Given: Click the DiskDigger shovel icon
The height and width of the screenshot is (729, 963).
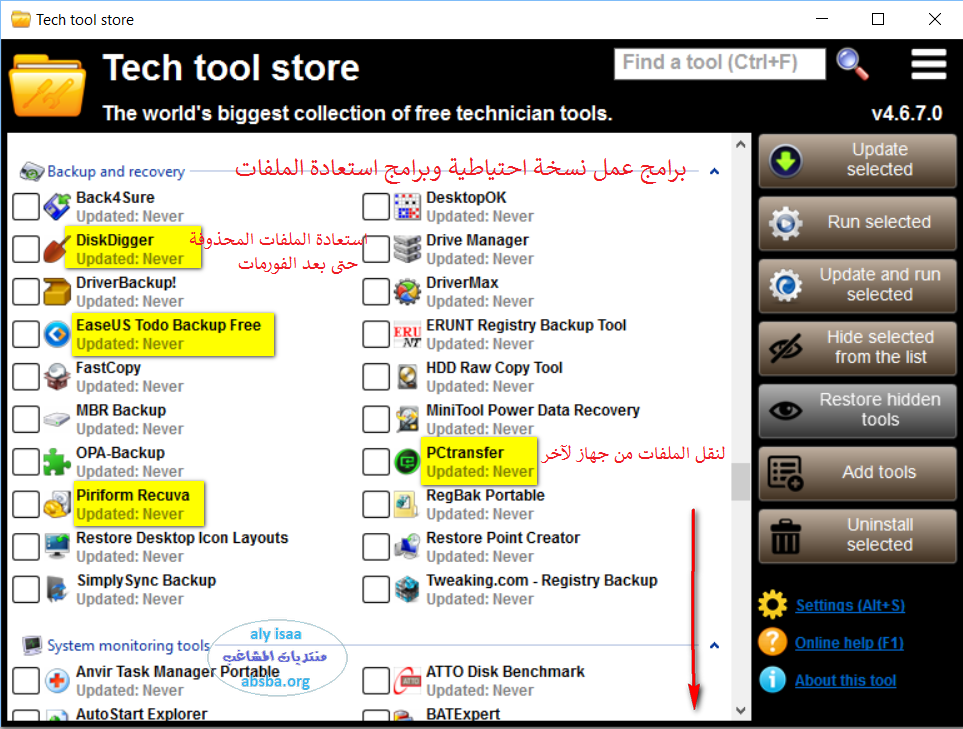Looking at the screenshot, I should pyautogui.click(x=57, y=249).
